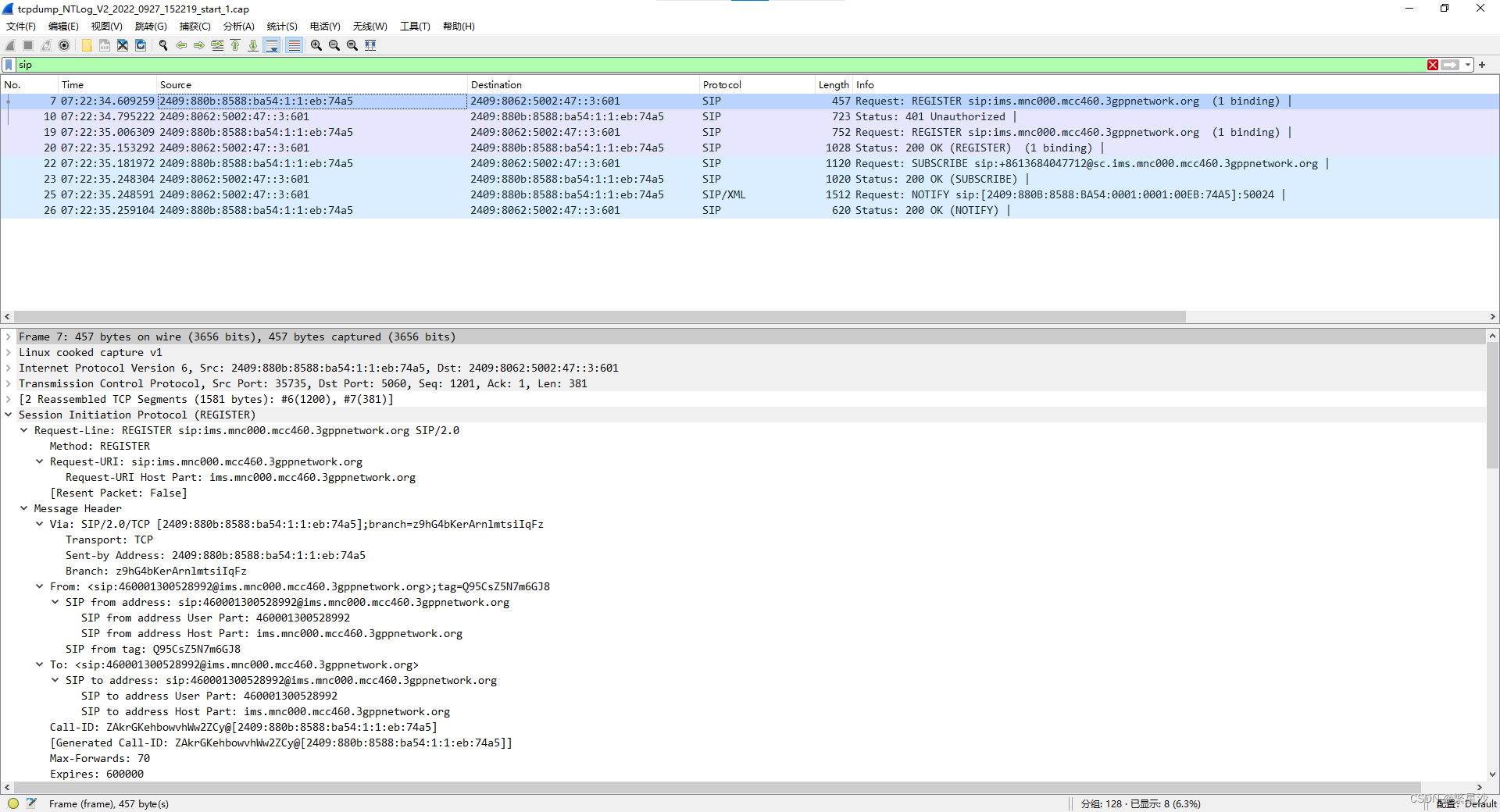The height and width of the screenshot is (812, 1500).
Task: Jump to the first packet icon
Action: (x=235, y=45)
